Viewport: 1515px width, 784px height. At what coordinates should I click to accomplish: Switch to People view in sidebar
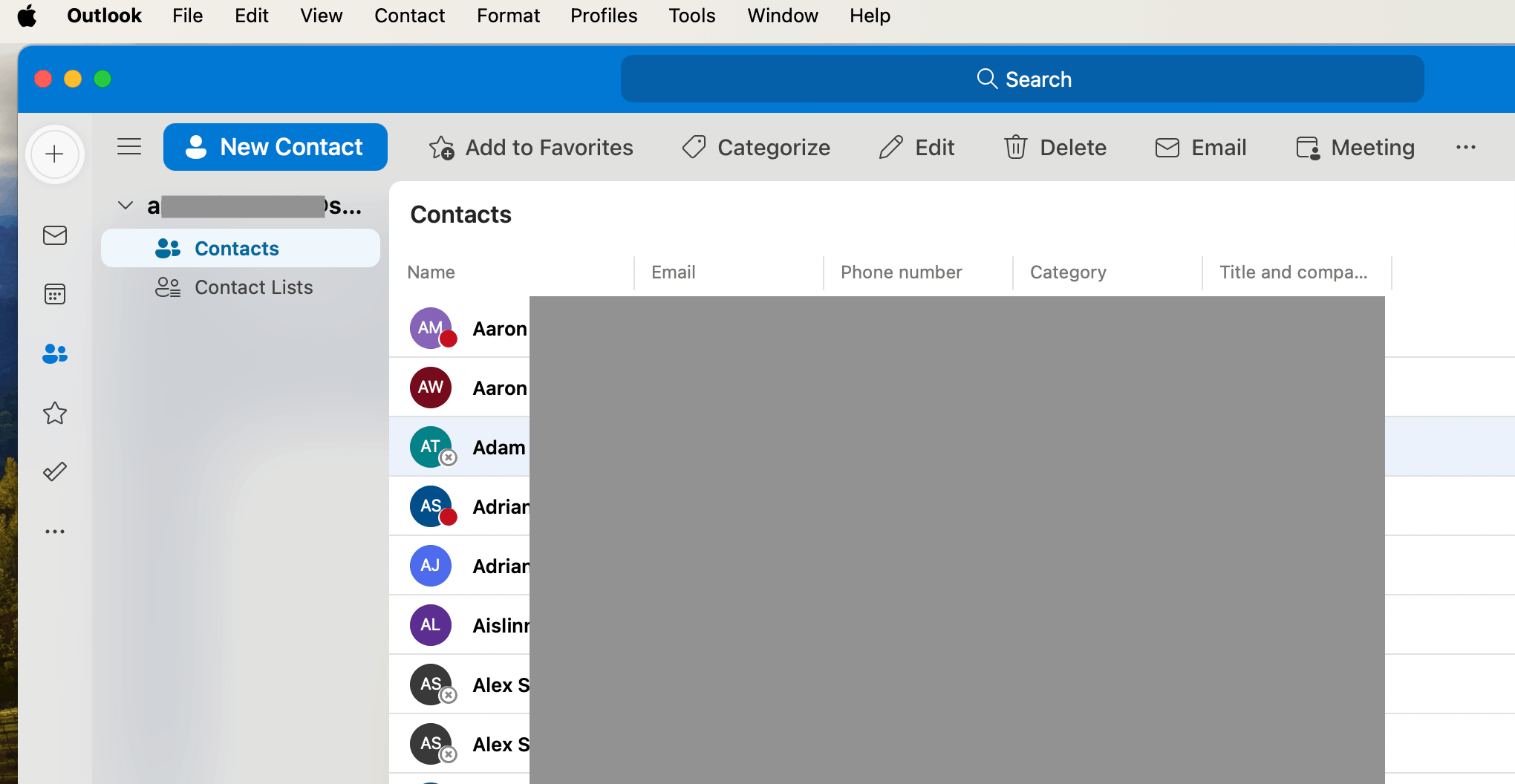pyautogui.click(x=55, y=353)
